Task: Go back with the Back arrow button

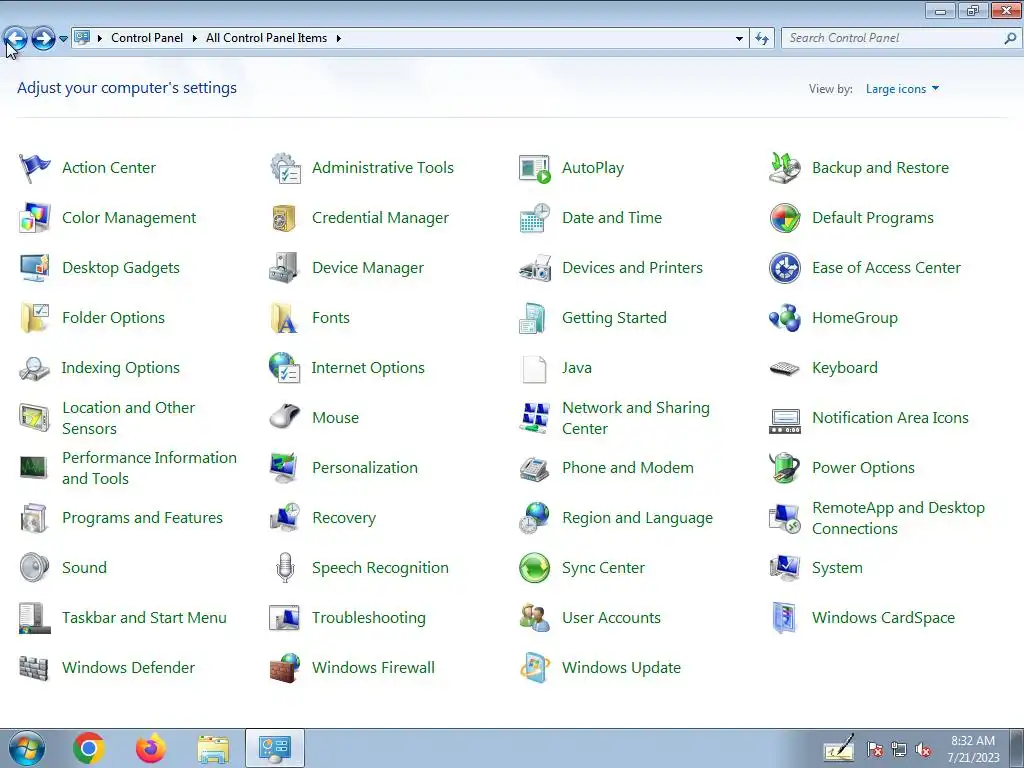Action: (16, 39)
